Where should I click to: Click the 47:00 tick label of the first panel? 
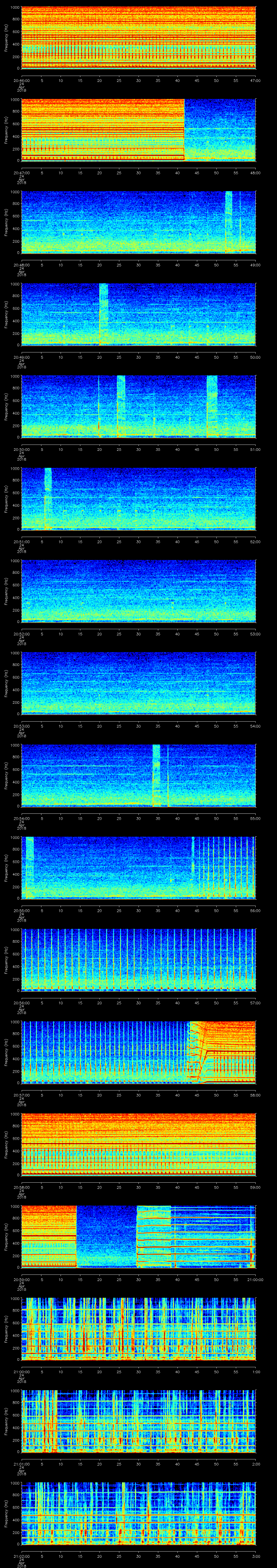coord(255,80)
